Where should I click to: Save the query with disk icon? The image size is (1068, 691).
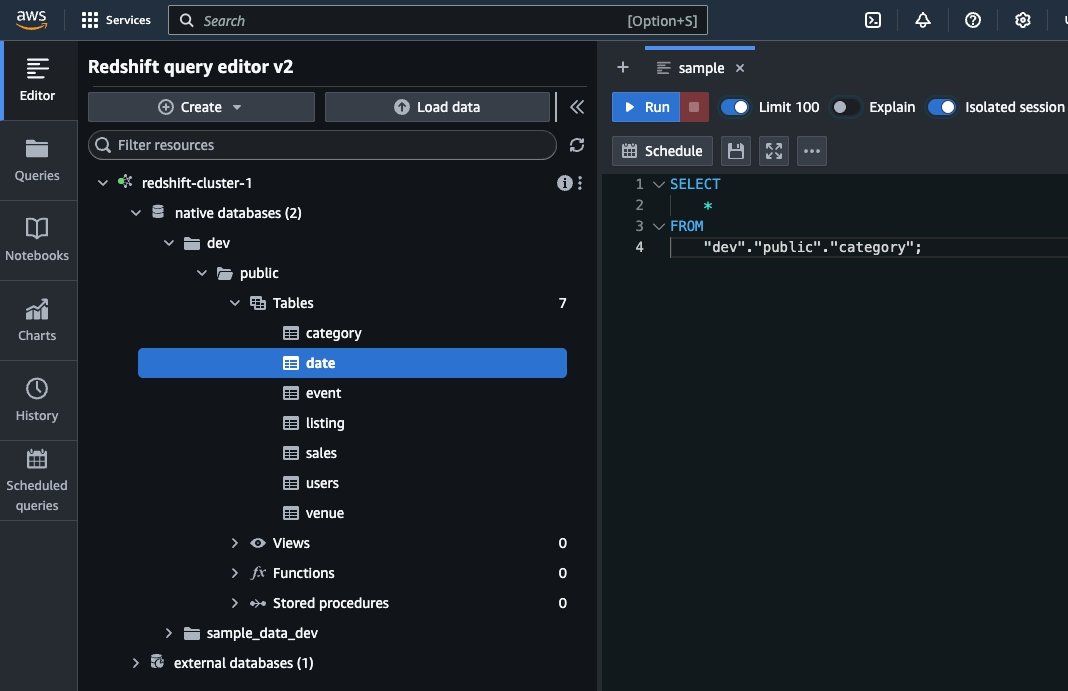point(736,151)
